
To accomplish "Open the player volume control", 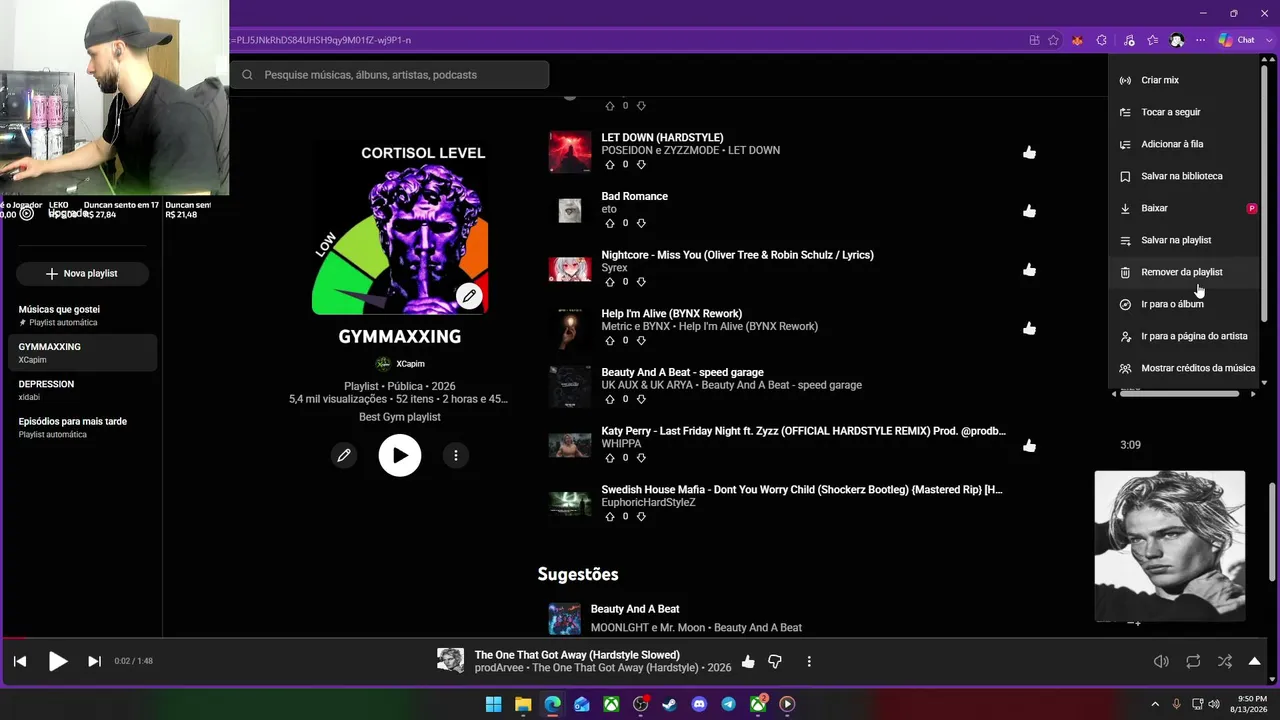I will pos(1161,661).
